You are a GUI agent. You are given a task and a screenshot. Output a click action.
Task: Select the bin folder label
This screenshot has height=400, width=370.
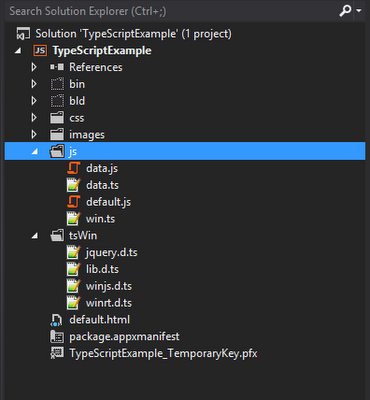77,84
